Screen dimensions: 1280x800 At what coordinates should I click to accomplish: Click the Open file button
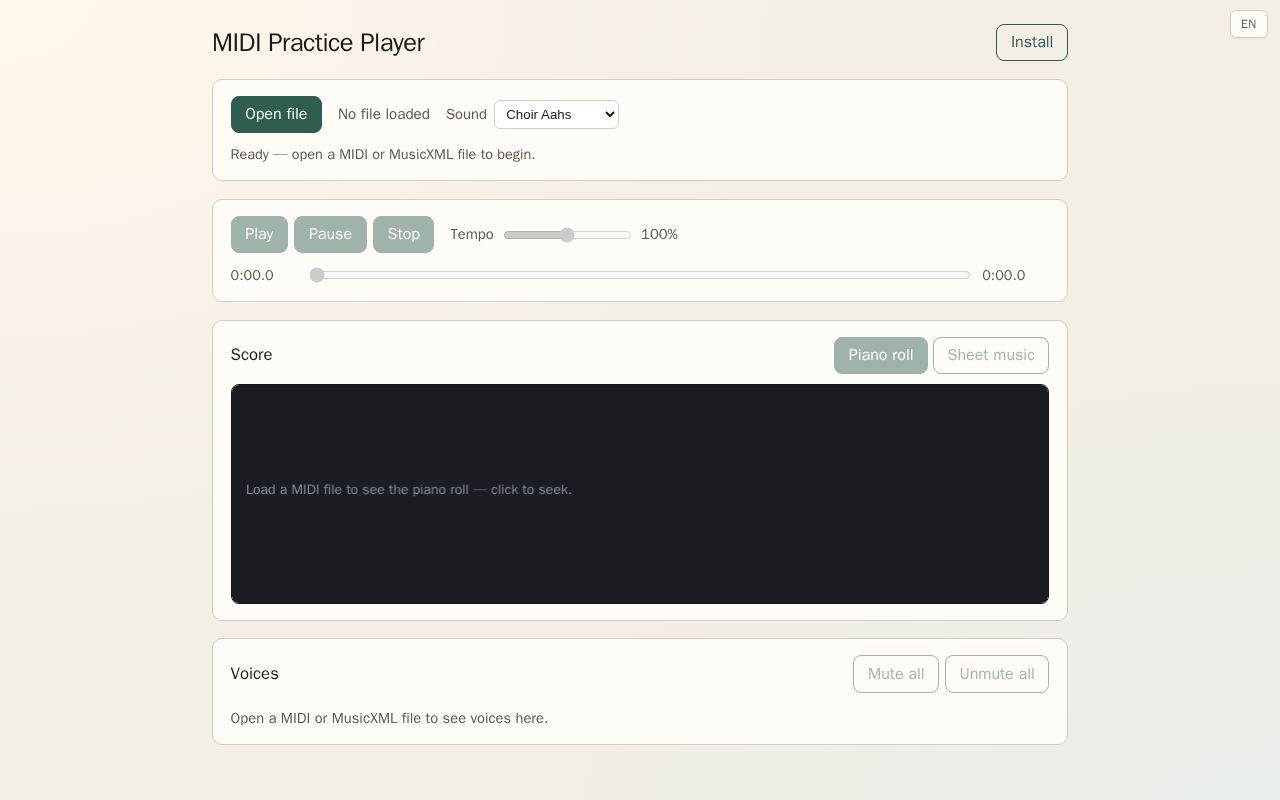coord(276,114)
